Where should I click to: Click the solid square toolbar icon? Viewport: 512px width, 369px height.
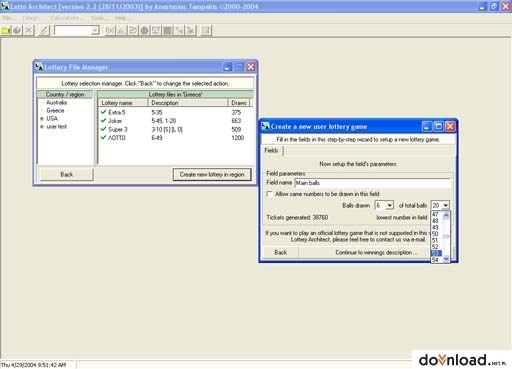(168, 31)
